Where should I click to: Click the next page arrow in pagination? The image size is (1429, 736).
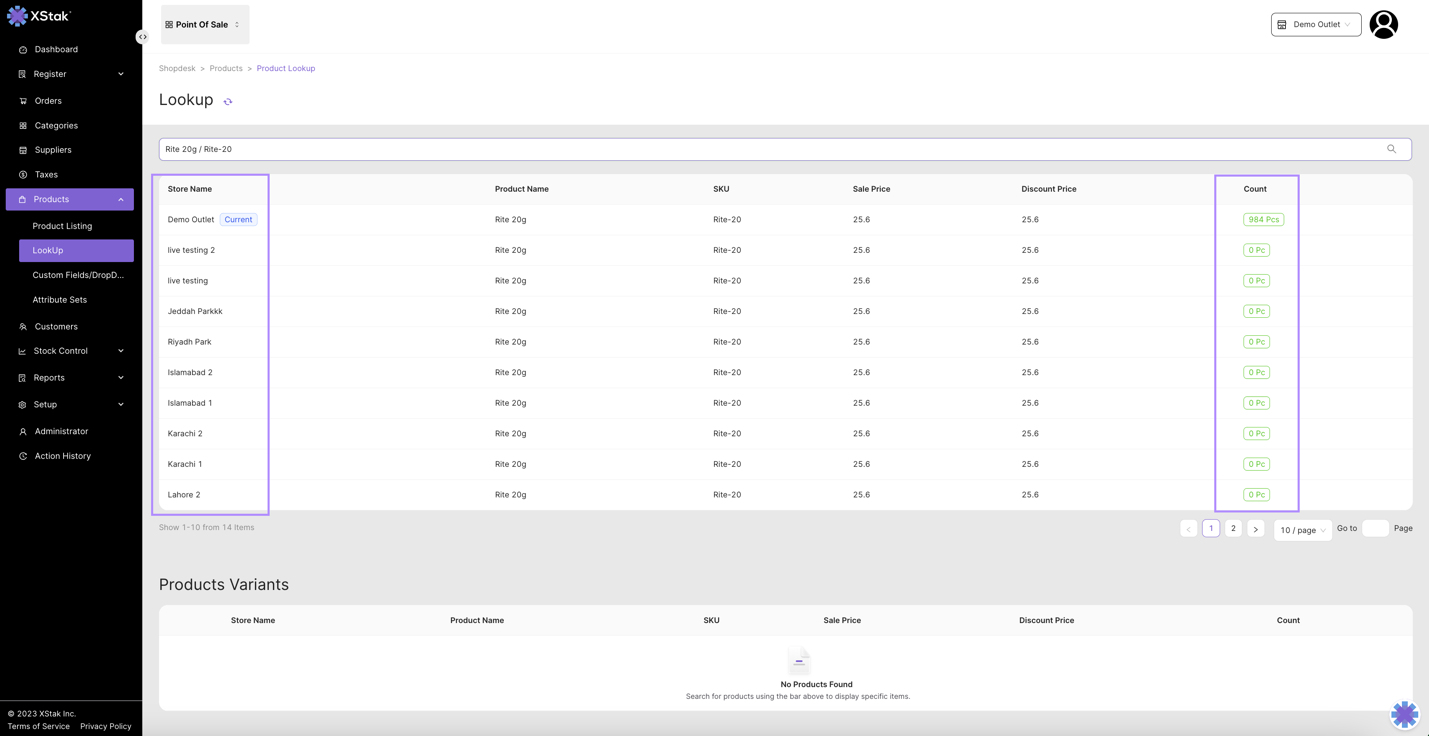(1255, 529)
